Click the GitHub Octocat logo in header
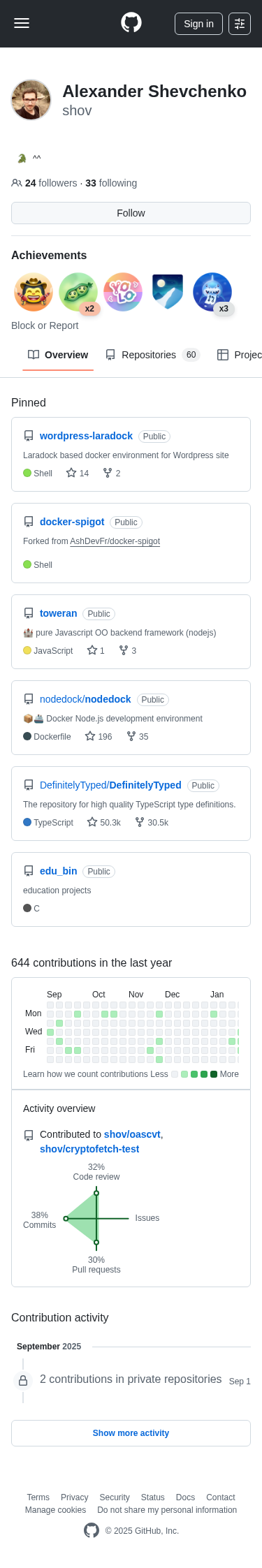This screenshot has height=1568, width=262. [131, 23]
